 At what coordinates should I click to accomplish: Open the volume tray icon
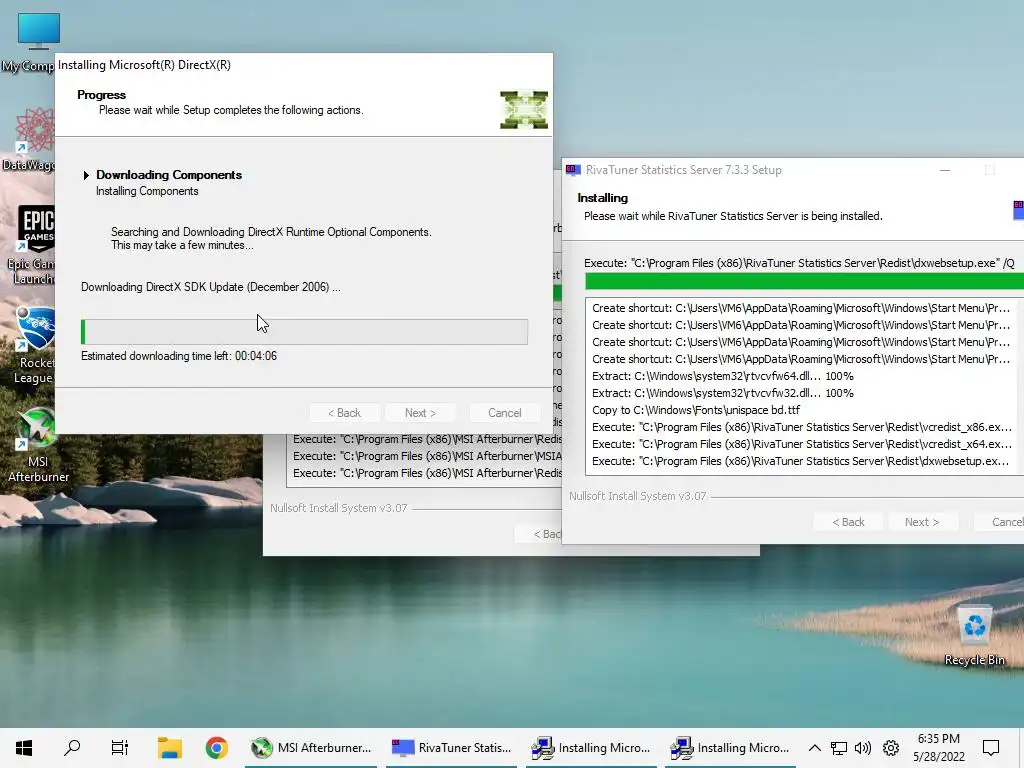click(863, 748)
